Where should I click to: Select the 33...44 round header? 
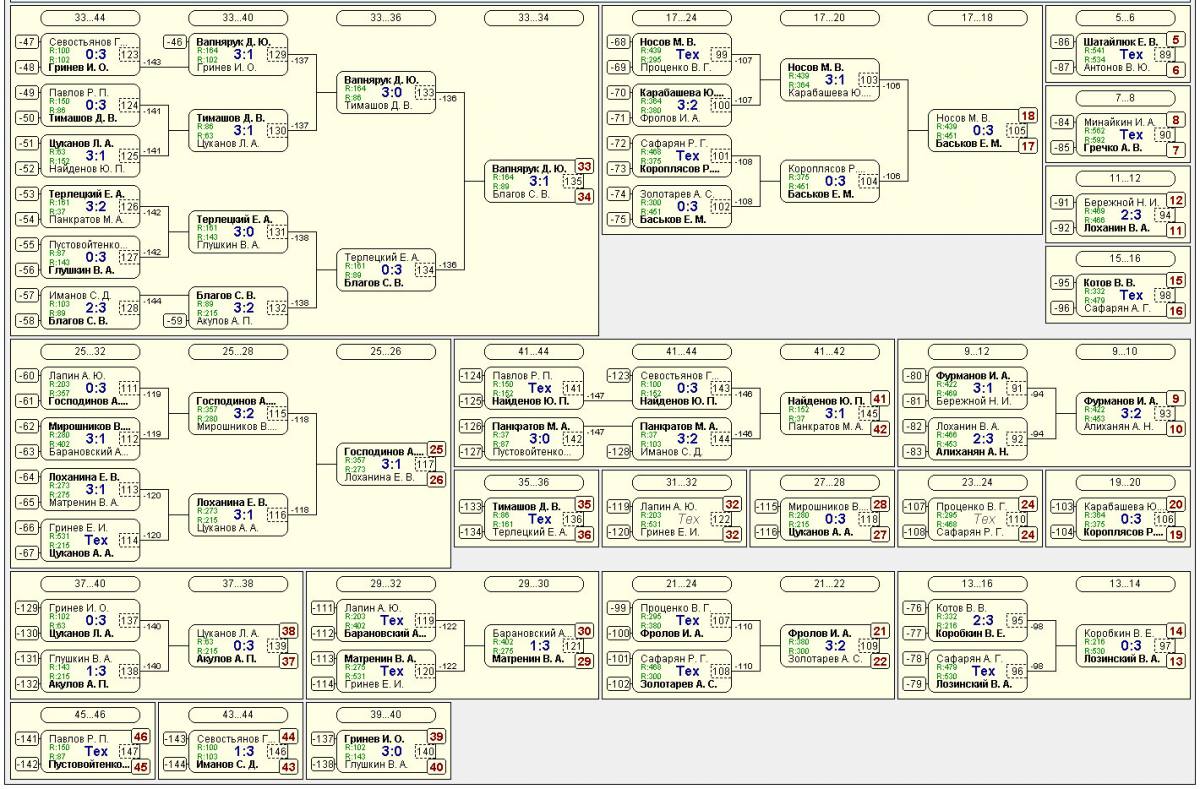[91, 18]
